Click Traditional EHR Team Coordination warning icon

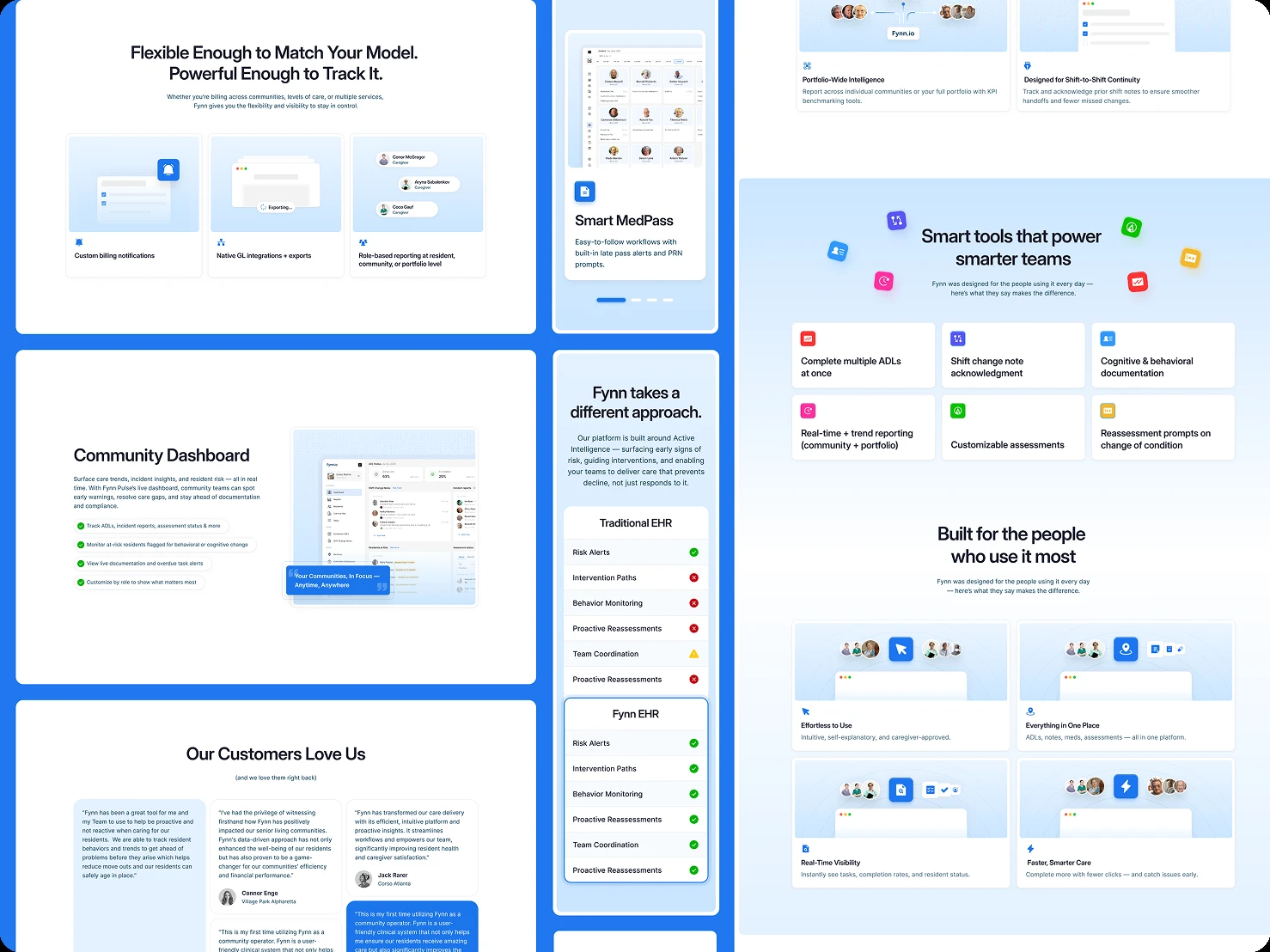click(693, 654)
